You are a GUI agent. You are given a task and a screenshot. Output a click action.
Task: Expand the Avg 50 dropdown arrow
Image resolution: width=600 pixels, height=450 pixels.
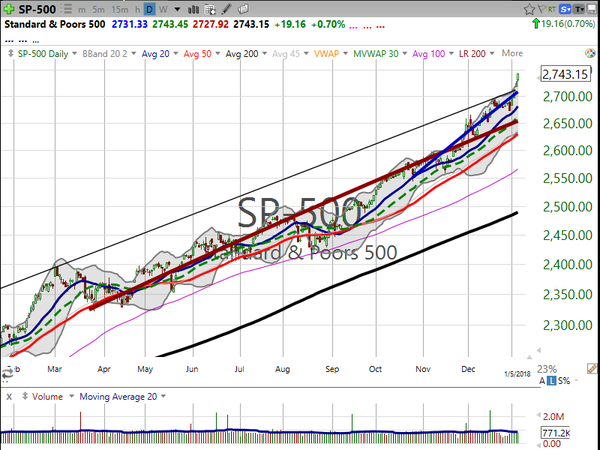click(x=218, y=54)
